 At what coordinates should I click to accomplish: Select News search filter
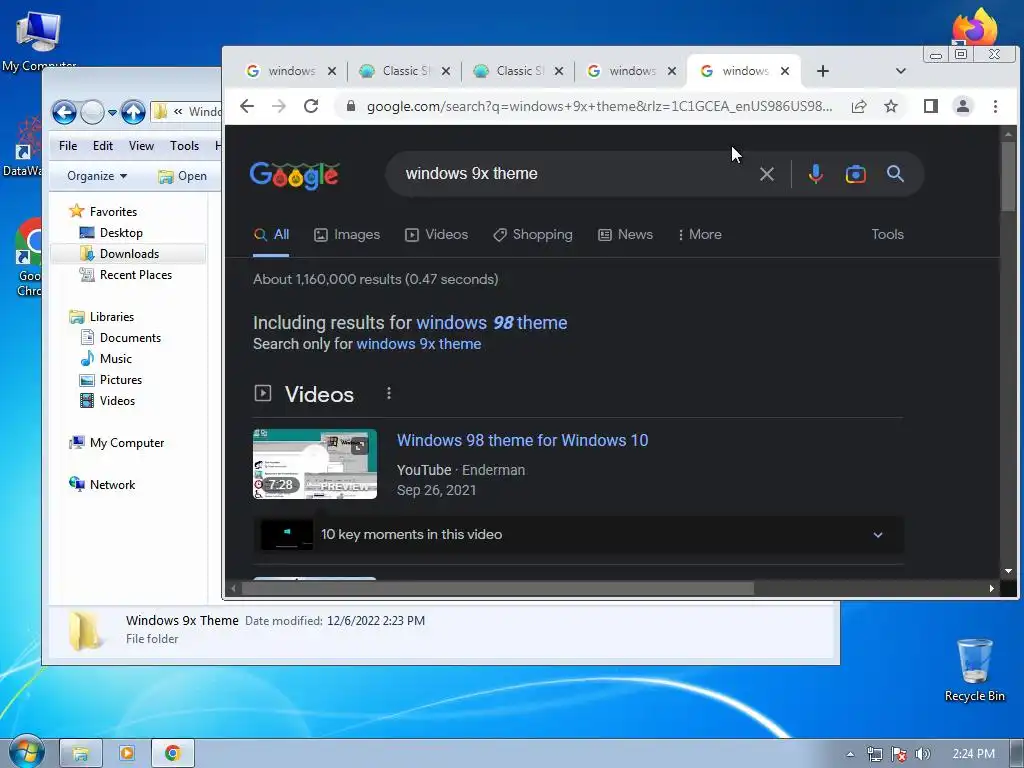pyautogui.click(x=625, y=234)
